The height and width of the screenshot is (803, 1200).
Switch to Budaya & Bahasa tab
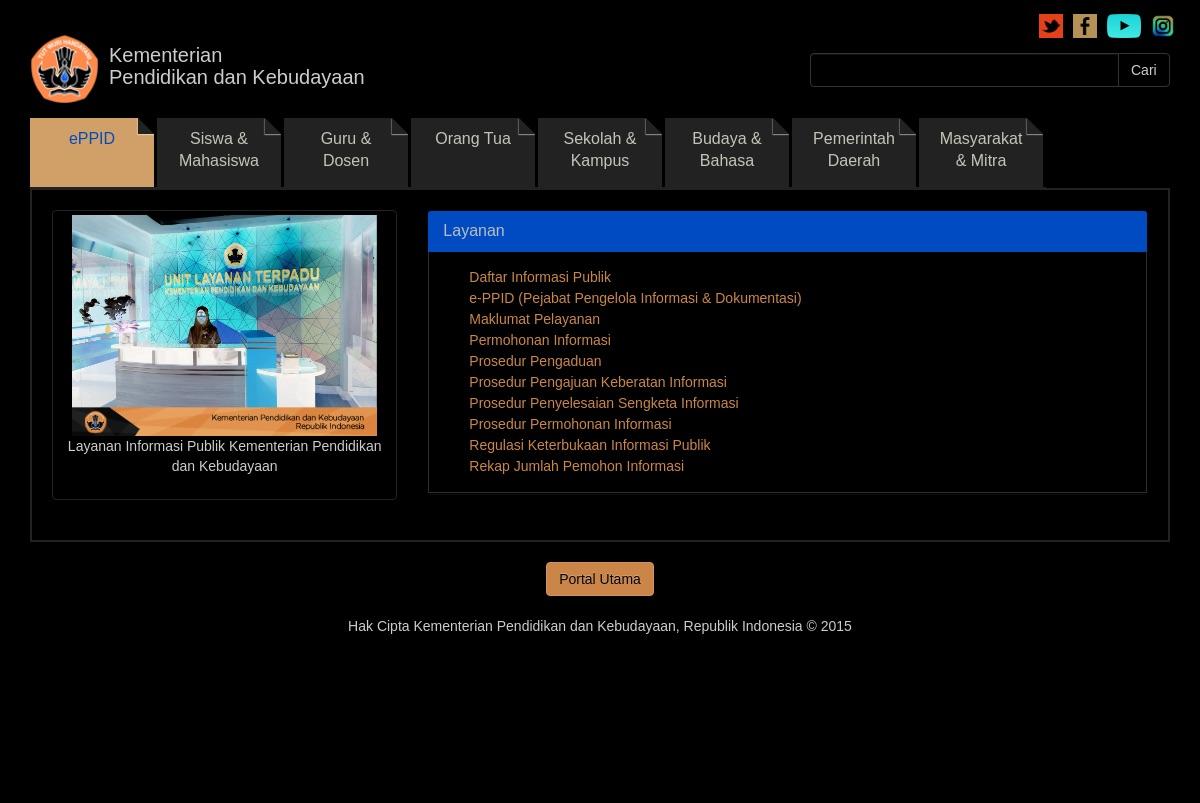point(727,152)
